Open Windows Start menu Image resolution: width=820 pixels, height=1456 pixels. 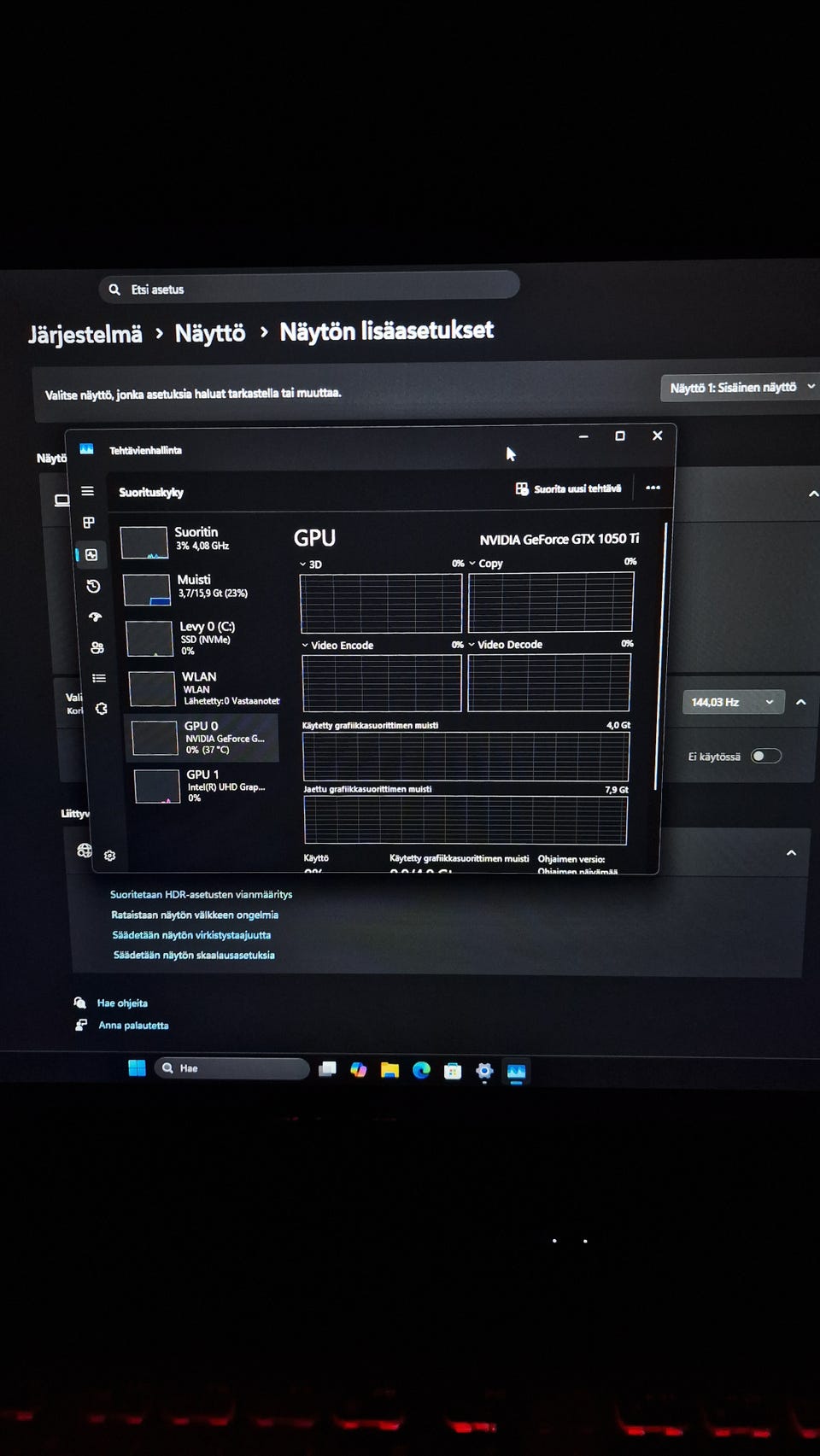click(137, 1067)
